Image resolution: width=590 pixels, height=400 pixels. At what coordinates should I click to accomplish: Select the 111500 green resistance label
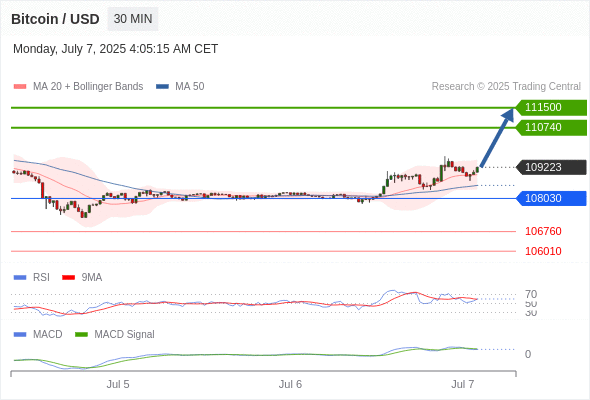pyautogui.click(x=551, y=107)
